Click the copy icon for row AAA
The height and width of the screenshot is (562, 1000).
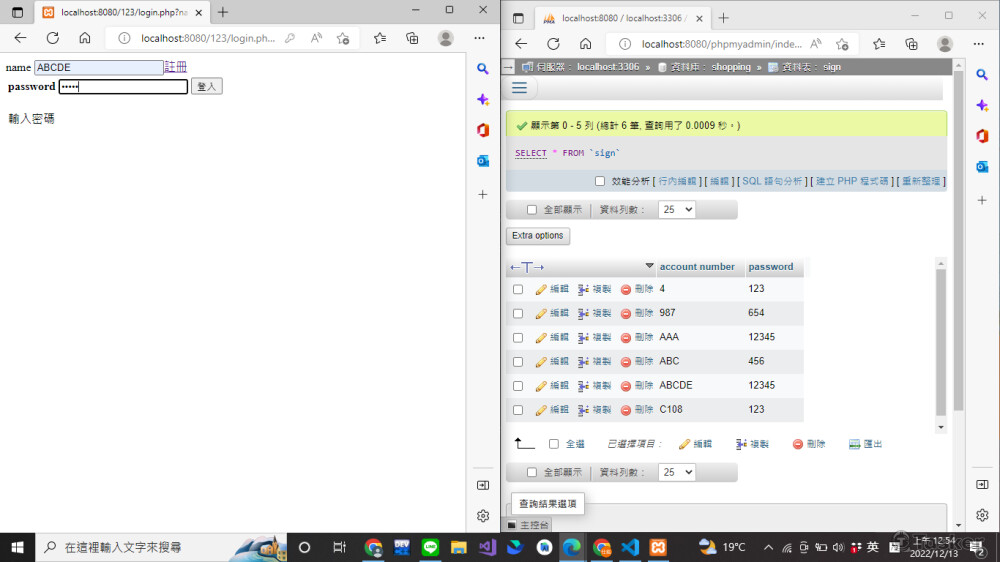pyautogui.click(x=583, y=338)
